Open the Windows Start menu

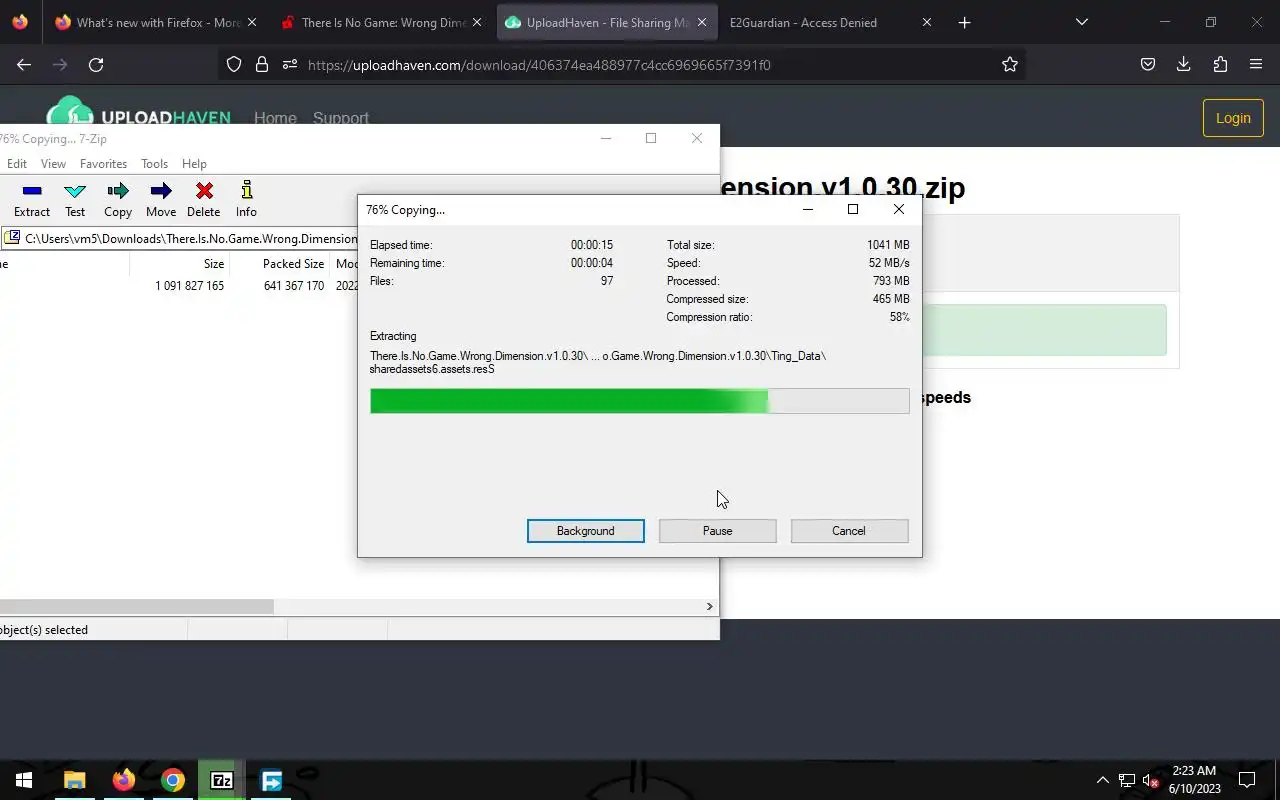point(24,780)
